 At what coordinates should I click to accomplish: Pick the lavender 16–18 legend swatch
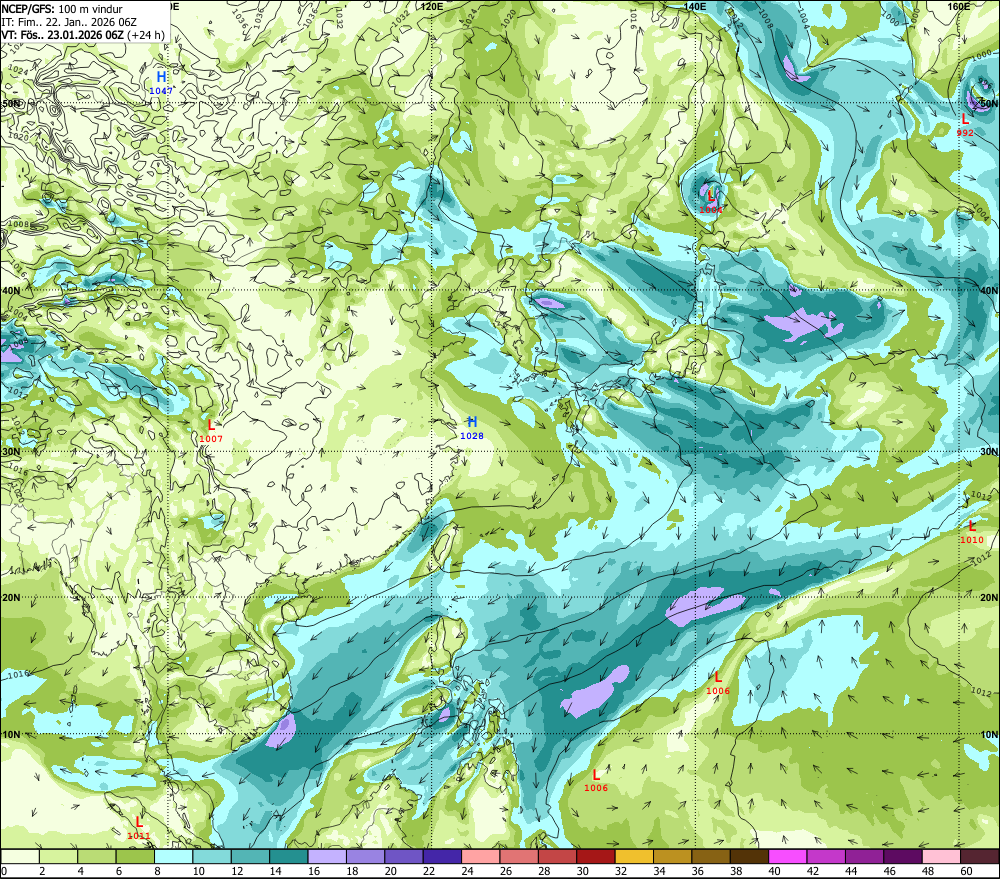click(x=327, y=856)
